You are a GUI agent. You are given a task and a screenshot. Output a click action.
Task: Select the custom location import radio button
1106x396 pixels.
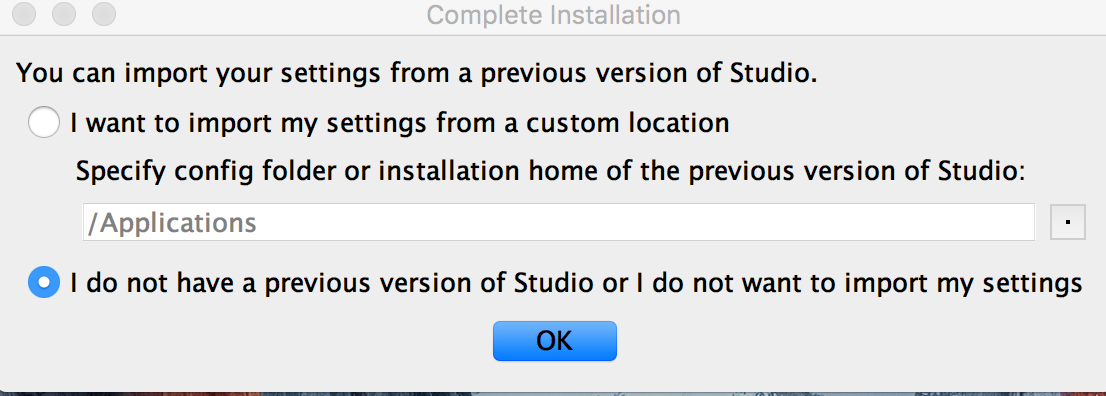coord(44,124)
